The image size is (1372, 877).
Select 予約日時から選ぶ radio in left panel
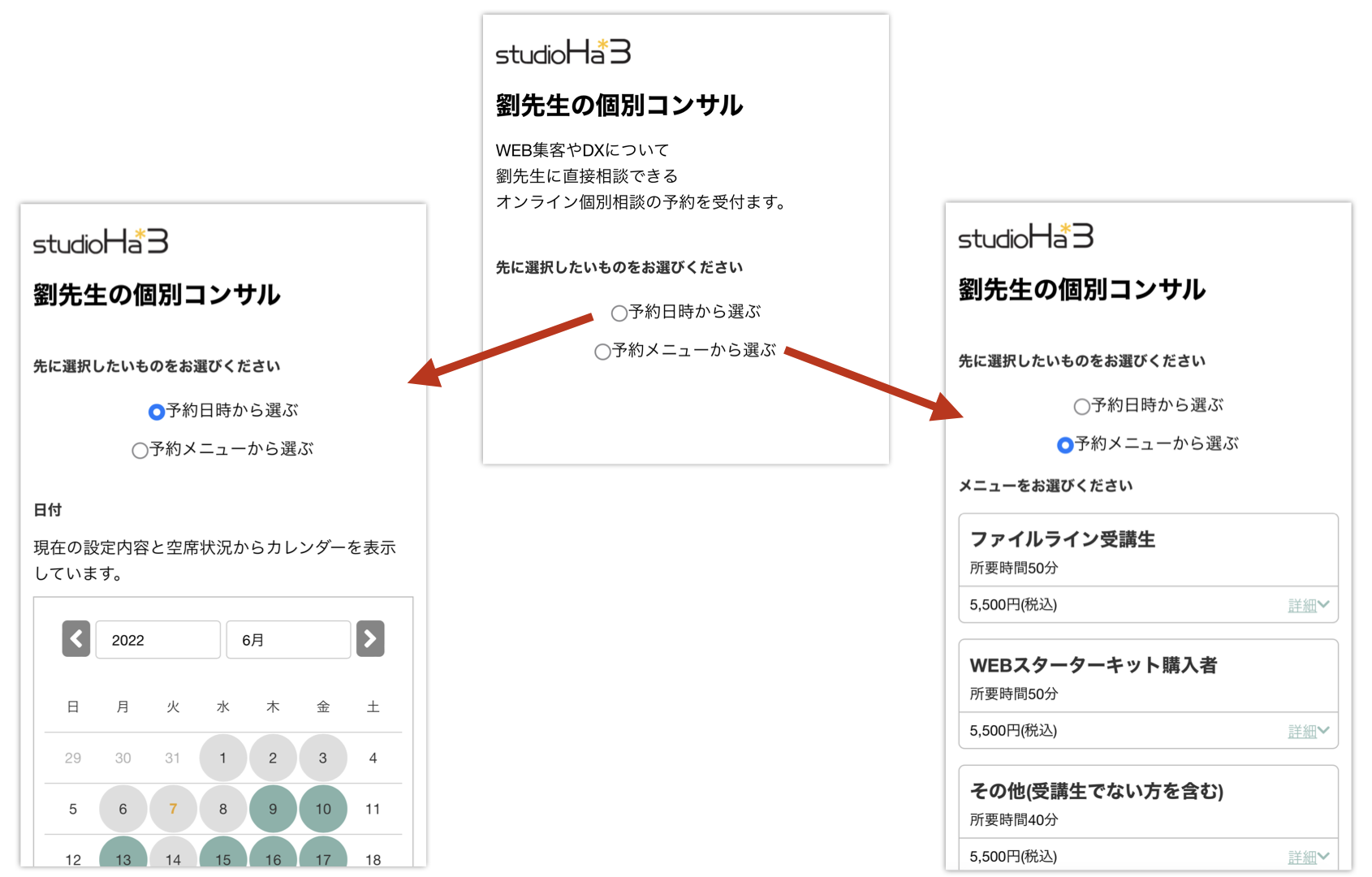tap(157, 412)
